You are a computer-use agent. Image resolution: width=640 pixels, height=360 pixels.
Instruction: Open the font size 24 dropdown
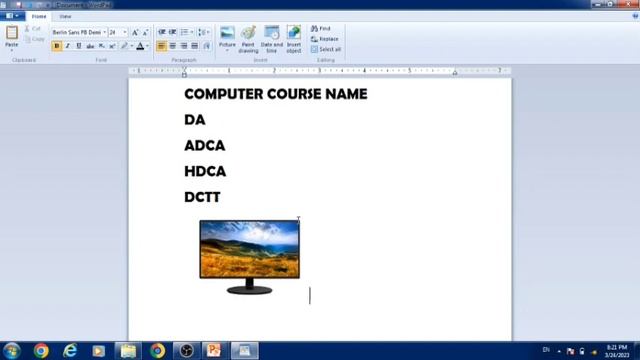pos(125,32)
